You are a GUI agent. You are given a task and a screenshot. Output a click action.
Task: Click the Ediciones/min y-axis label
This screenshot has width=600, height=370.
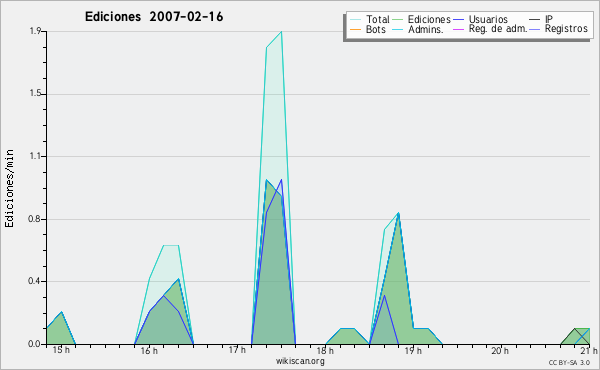coord(9,188)
